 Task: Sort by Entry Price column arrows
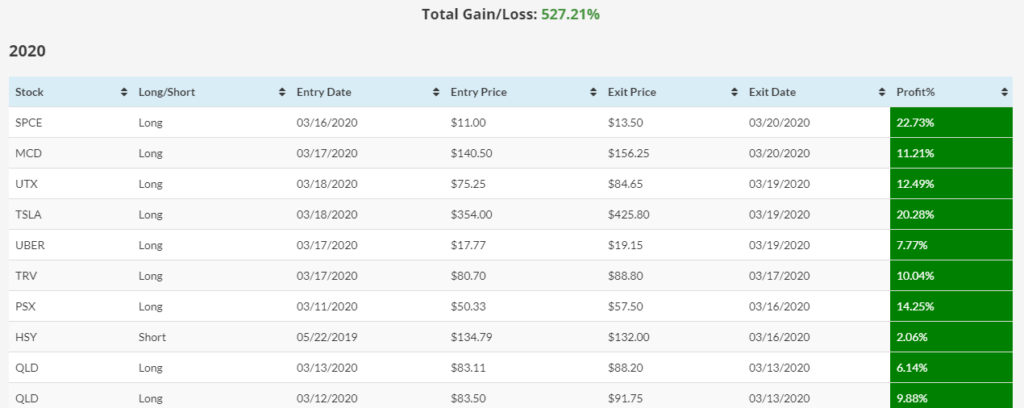pyautogui.click(x=593, y=93)
